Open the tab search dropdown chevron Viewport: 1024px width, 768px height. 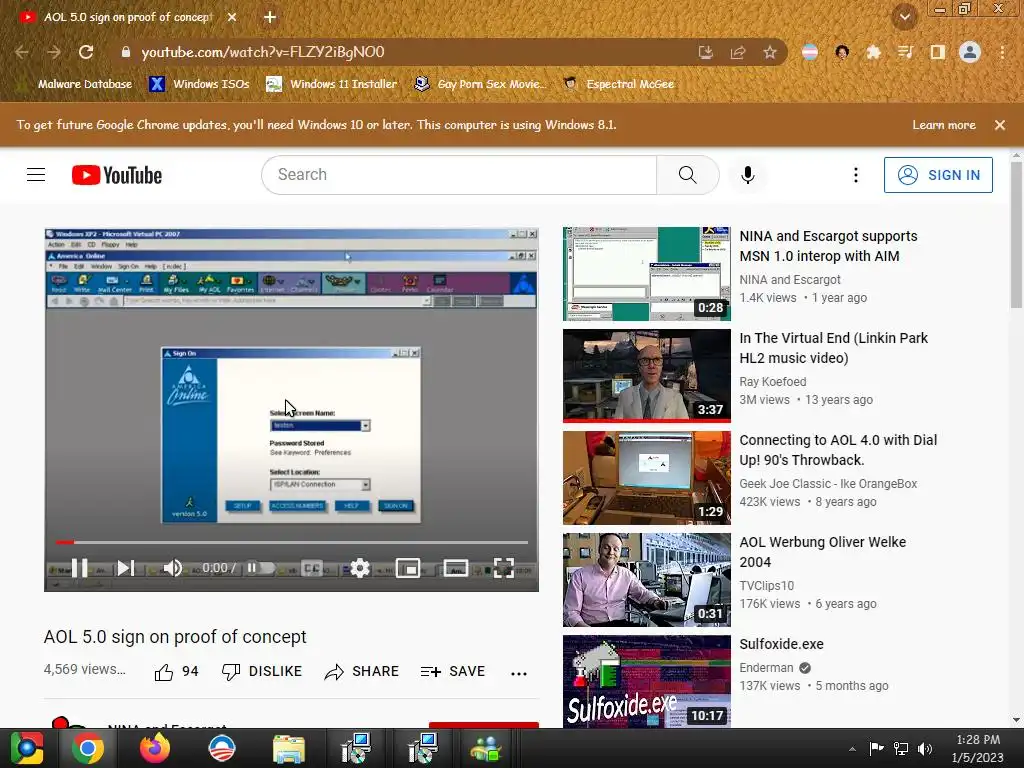tap(904, 18)
